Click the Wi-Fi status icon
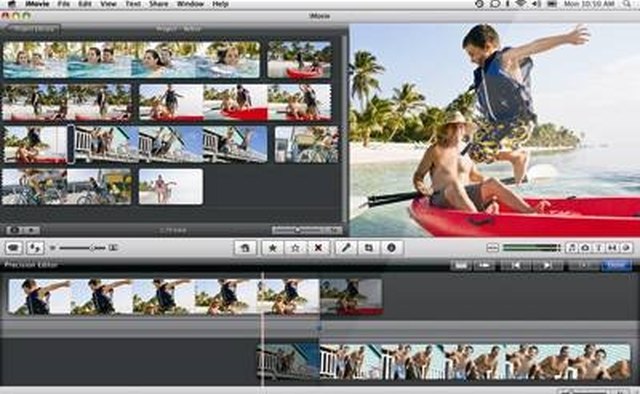 click(521, 4)
